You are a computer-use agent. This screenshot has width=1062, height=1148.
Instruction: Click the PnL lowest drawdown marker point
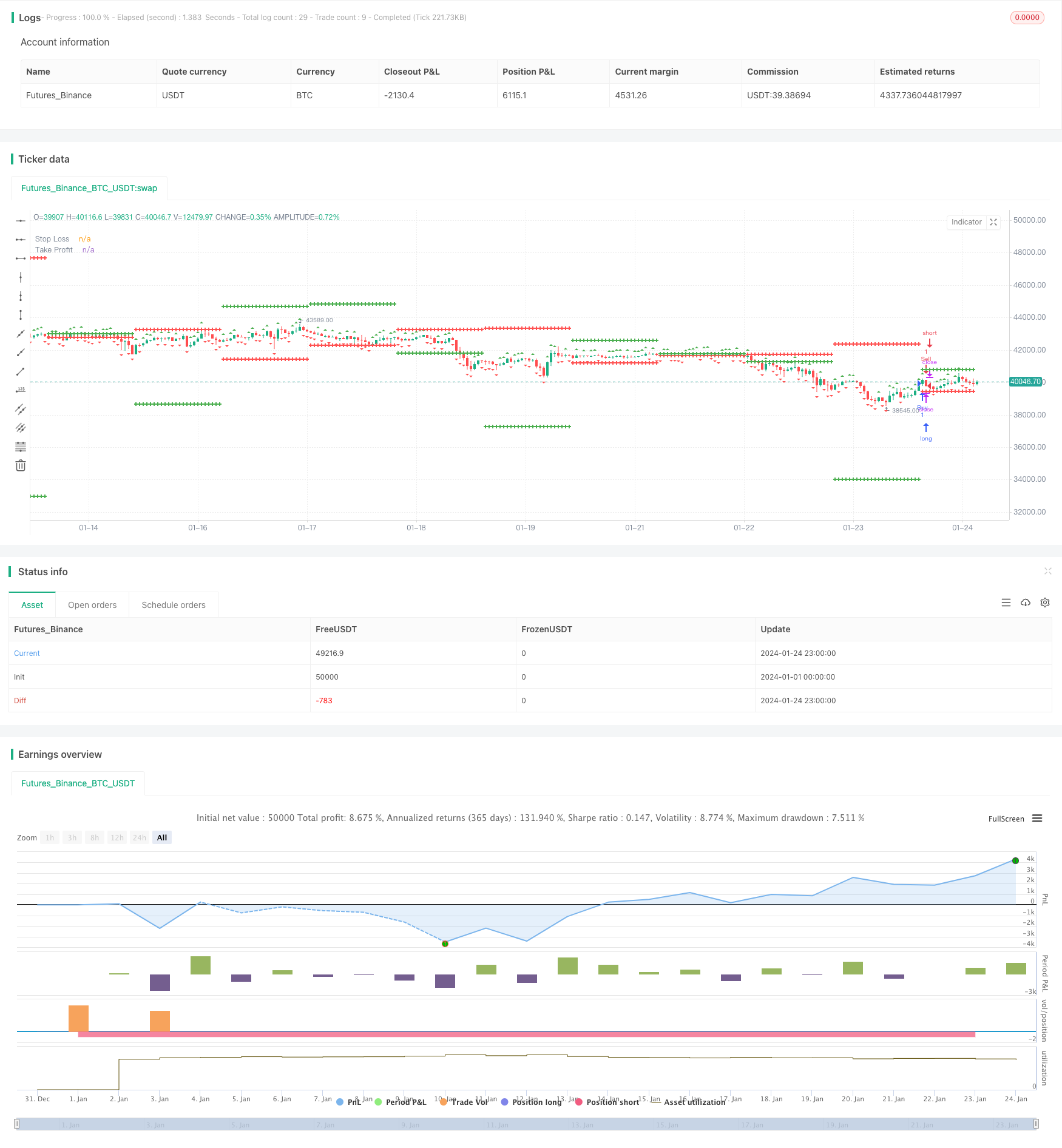coord(445,944)
